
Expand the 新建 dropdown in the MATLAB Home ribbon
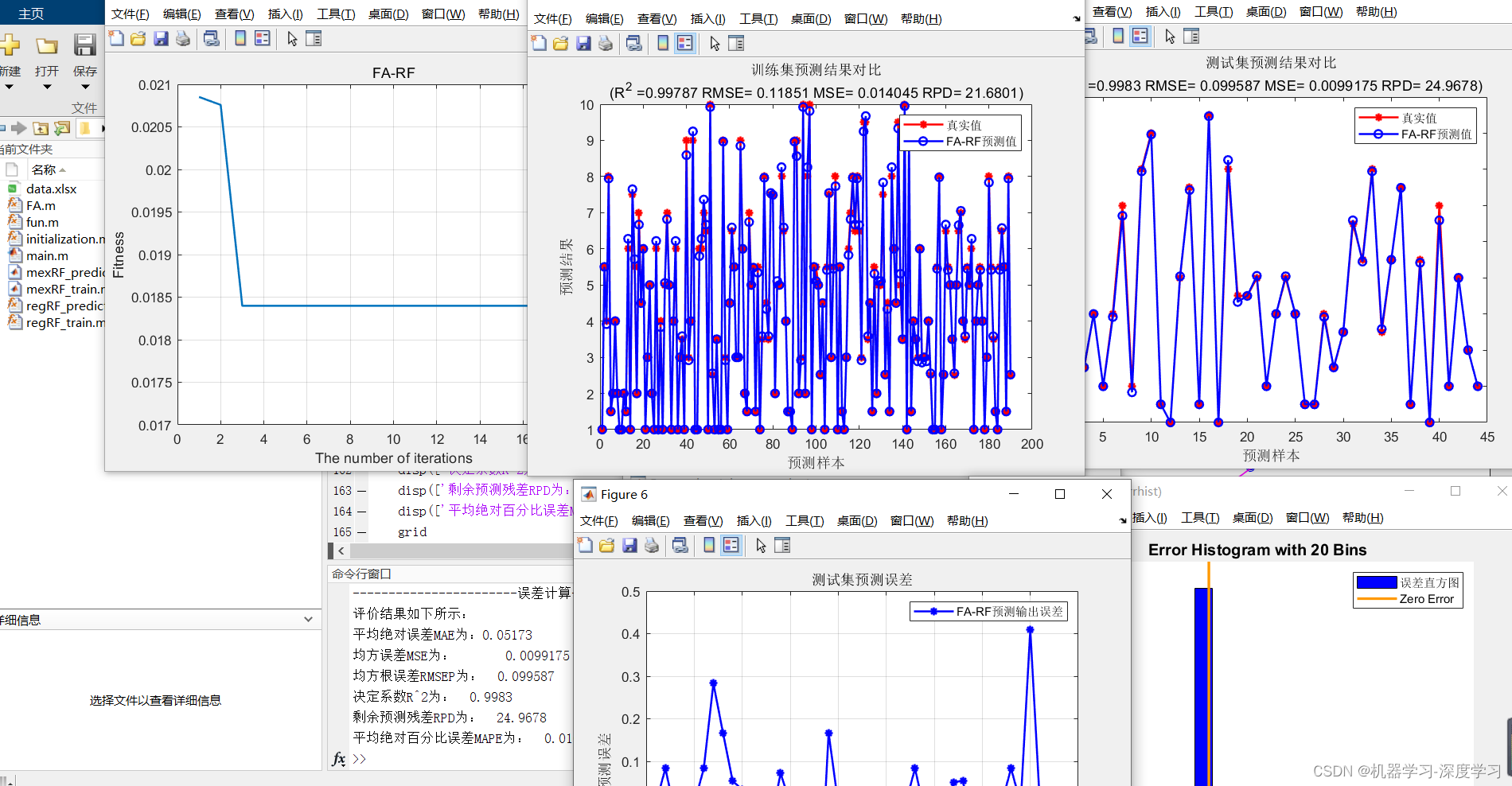click(x=10, y=86)
